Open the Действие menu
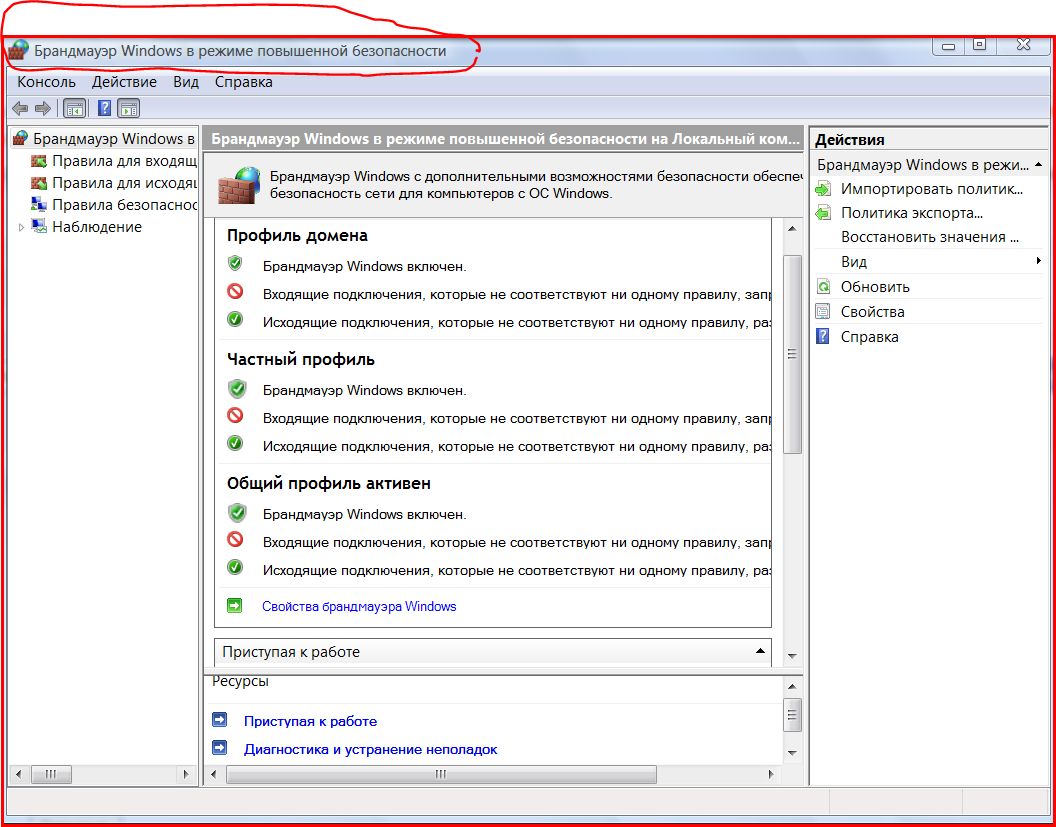This screenshot has height=827, width=1056. point(125,82)
